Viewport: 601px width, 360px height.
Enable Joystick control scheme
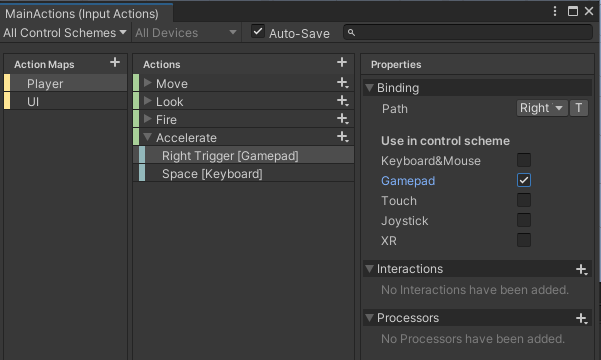tap(524, 220)
